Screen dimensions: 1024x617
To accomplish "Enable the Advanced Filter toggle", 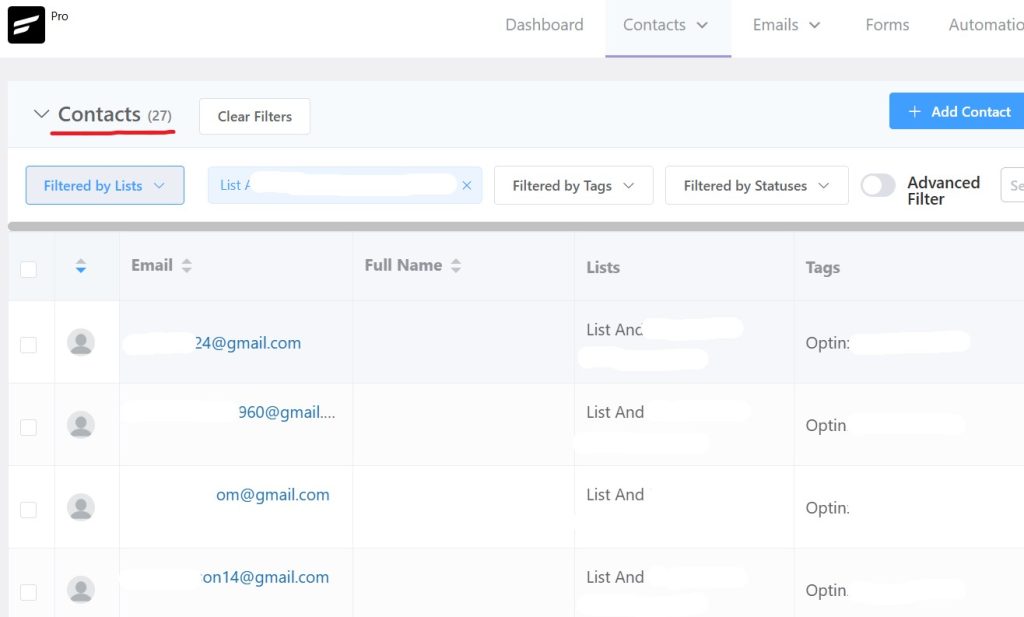I will (878, 185).
